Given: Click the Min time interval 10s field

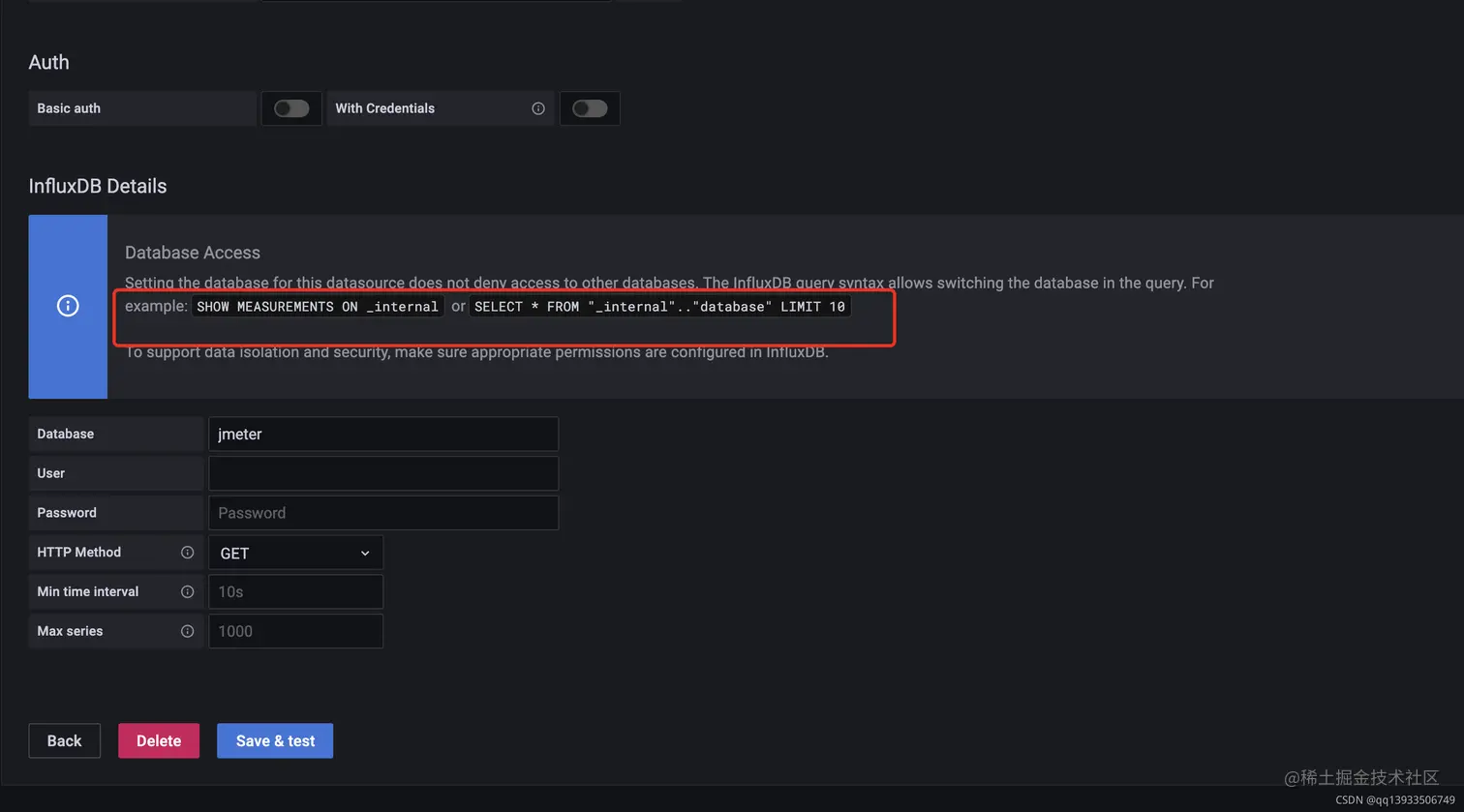Looking at the screenshot, I should (295, 591).
